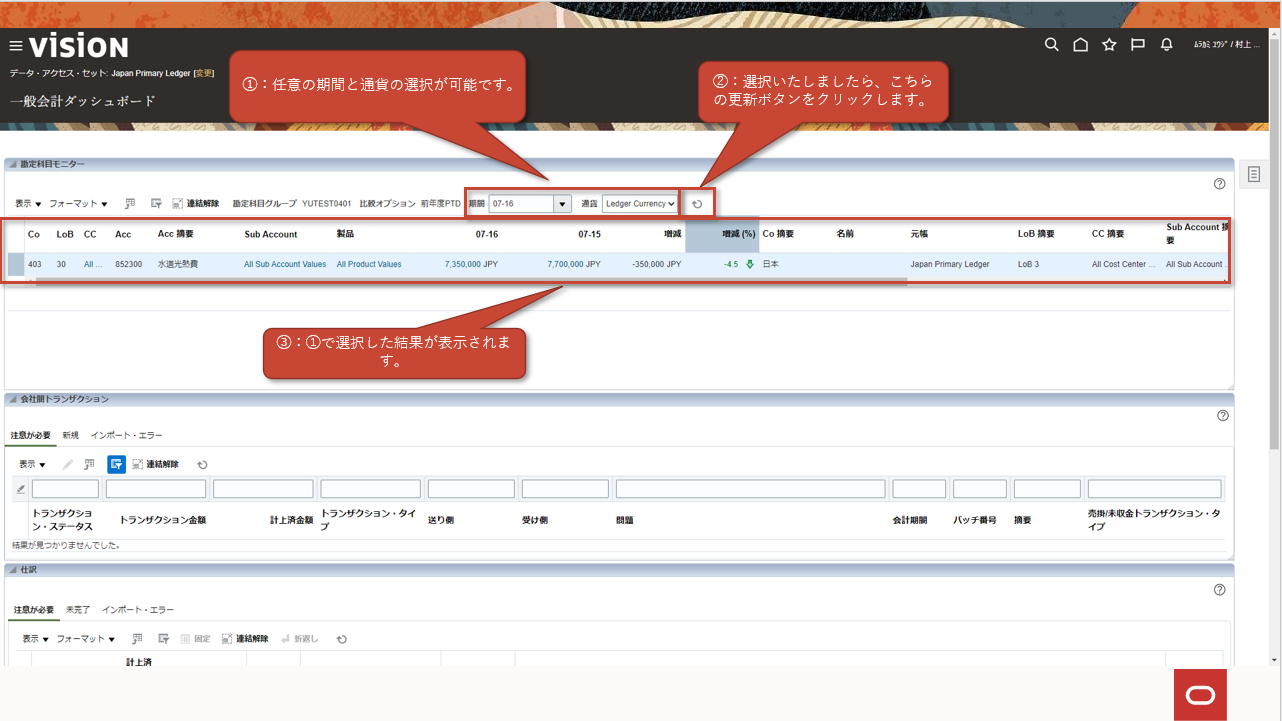Collapse the 勘定科目モニター section
Viewport: 1282px width, 721px height.
coord(13,164)
